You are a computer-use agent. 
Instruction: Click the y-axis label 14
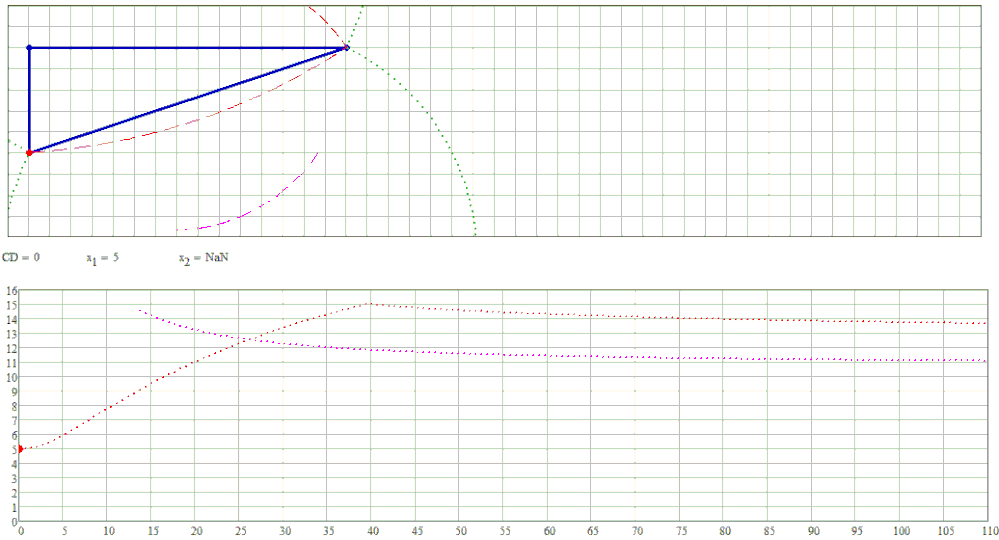point(11,319)
